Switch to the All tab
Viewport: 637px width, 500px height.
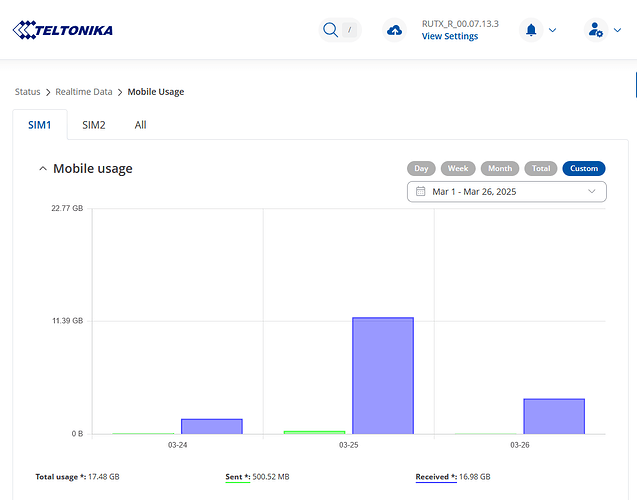[140, 125]
